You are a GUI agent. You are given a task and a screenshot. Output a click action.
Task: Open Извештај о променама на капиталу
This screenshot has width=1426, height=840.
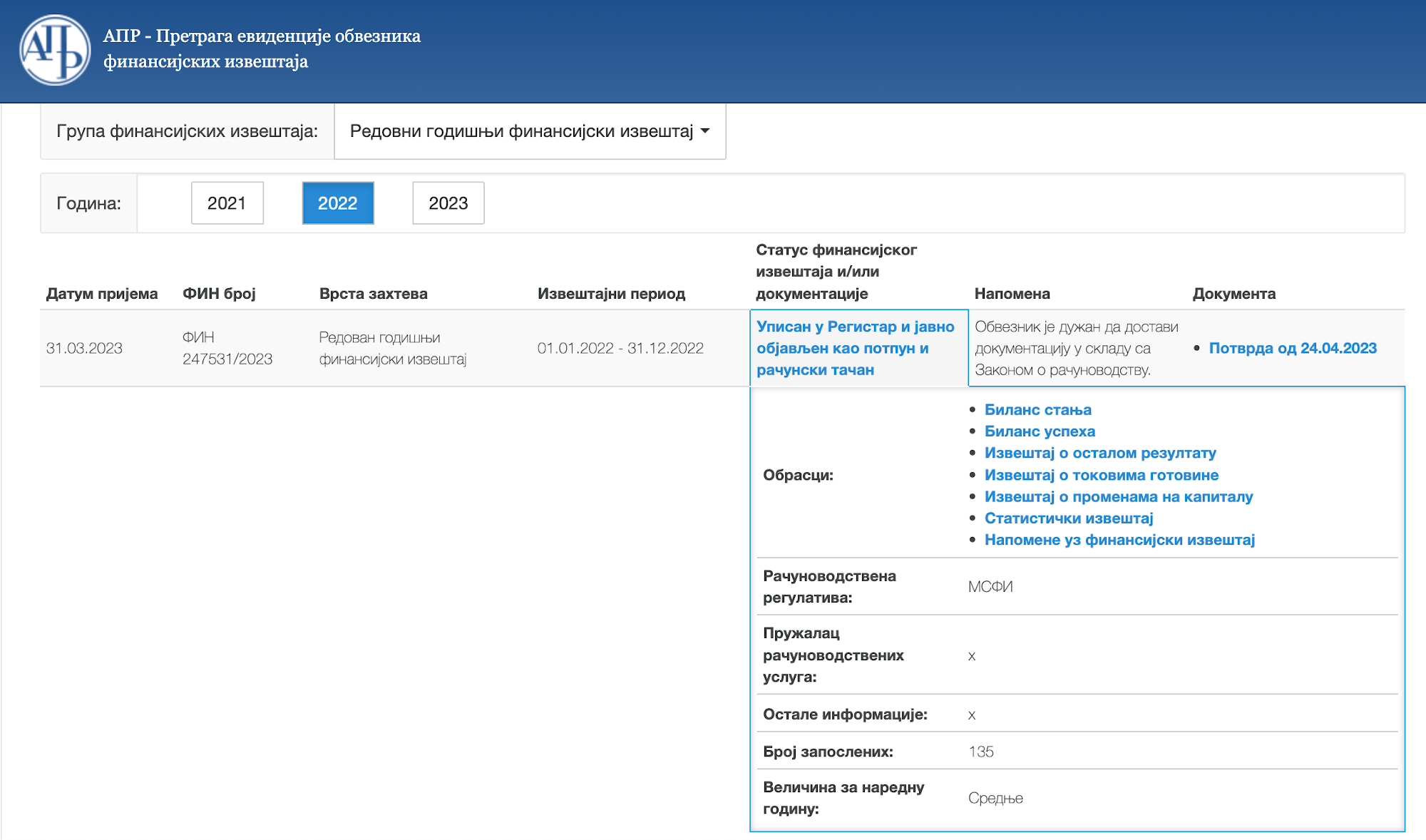[x=1119, y=496]
